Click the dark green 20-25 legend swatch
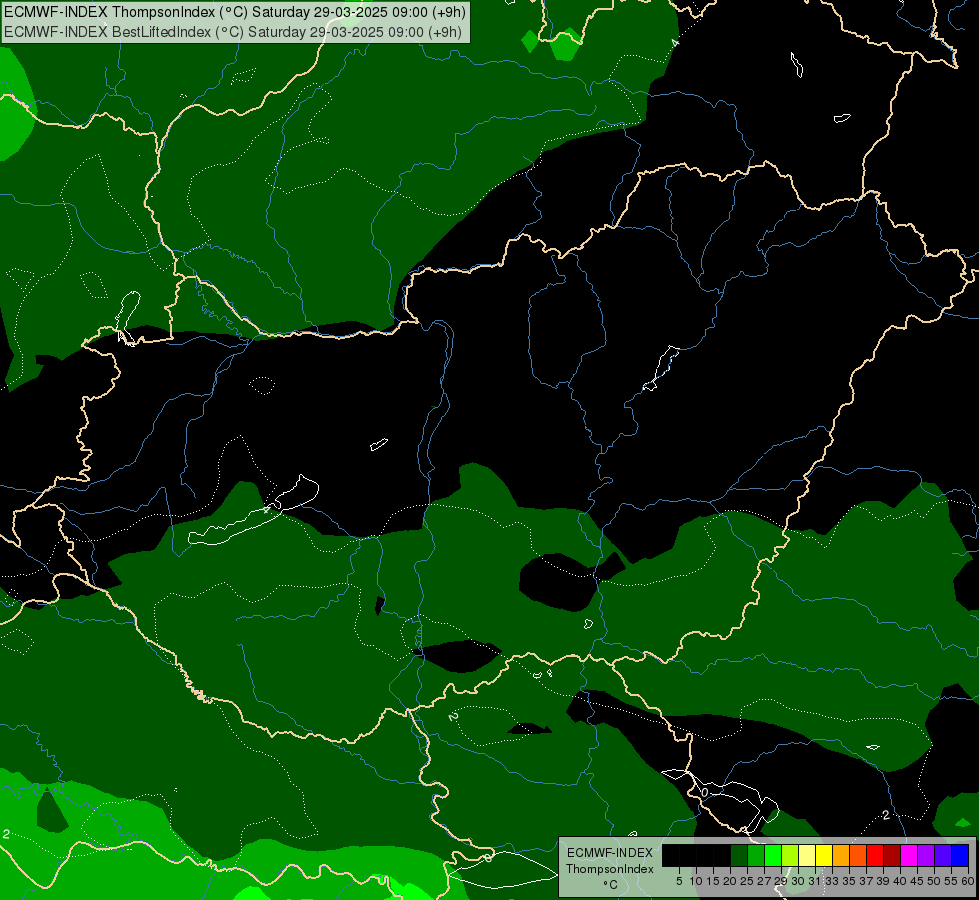 (x=739, y=855)
